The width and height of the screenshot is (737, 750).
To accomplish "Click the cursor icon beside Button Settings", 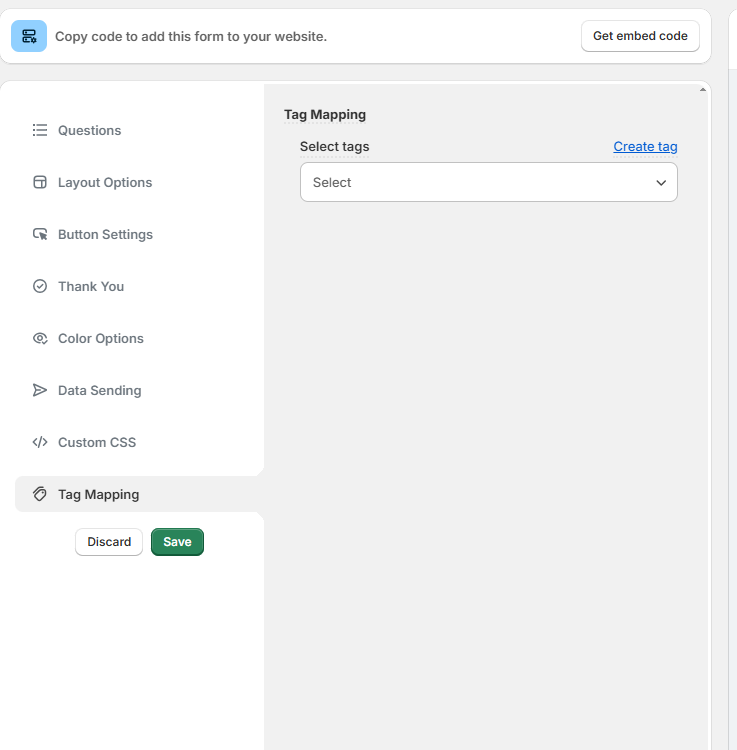I will (40, 234).
